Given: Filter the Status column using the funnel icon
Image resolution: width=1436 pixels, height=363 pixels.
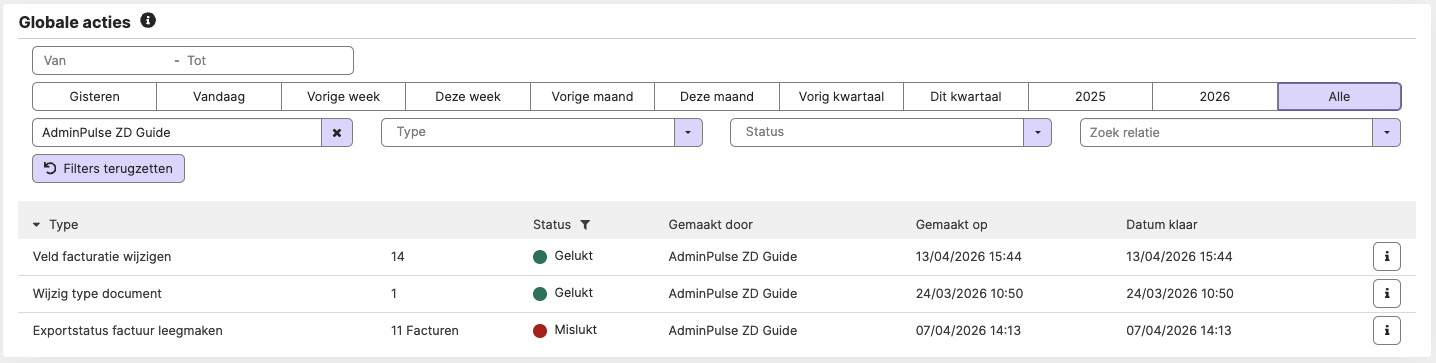Looking at the screenshot, I should click(x=585, y=225).
